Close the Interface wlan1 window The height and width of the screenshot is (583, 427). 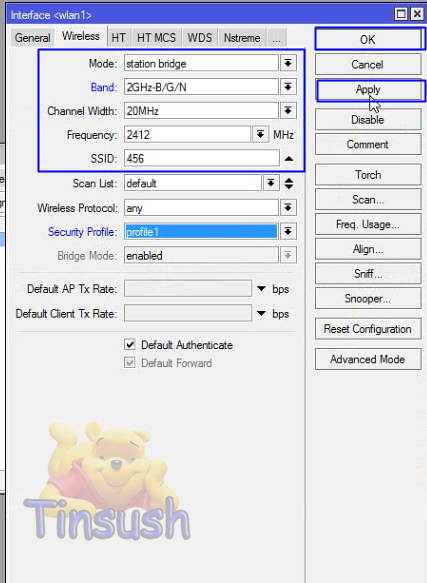417,14
